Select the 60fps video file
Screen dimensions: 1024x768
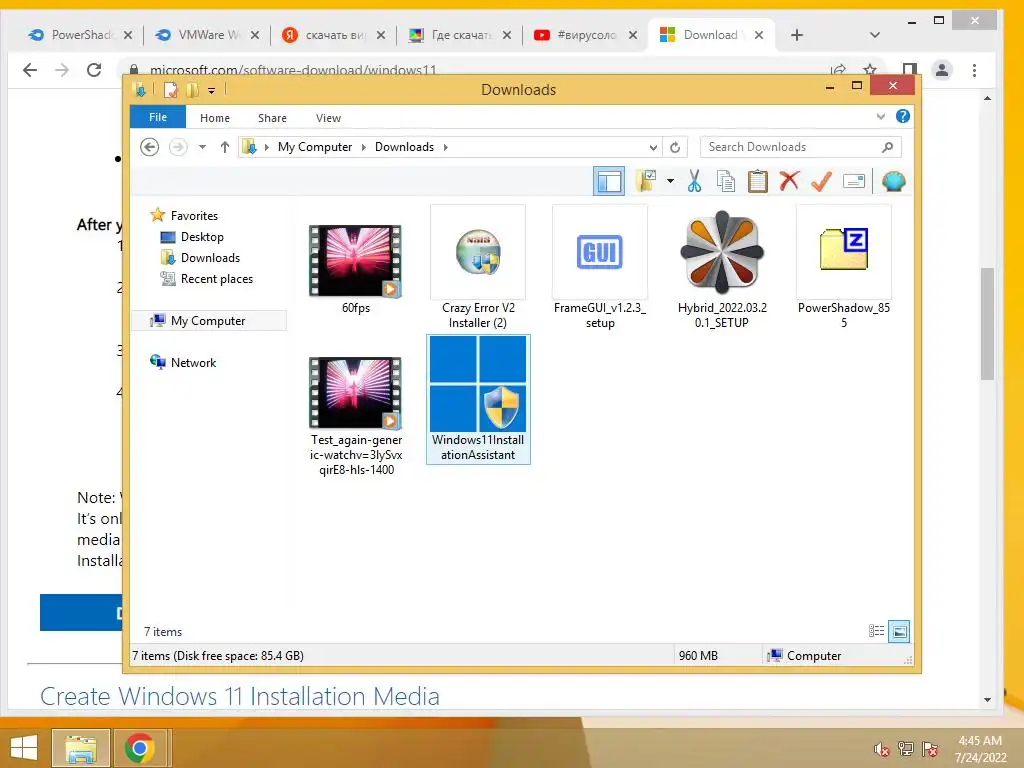(x=356, y=268)
